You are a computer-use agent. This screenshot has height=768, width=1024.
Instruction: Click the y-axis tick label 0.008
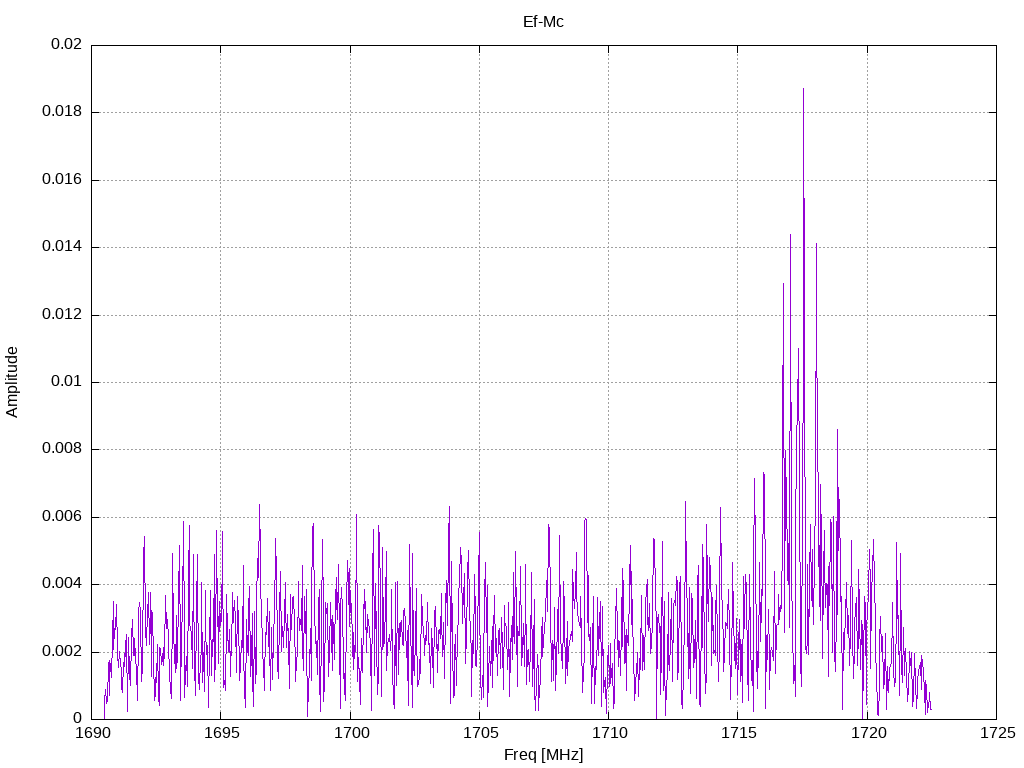[x=62, y=448]
